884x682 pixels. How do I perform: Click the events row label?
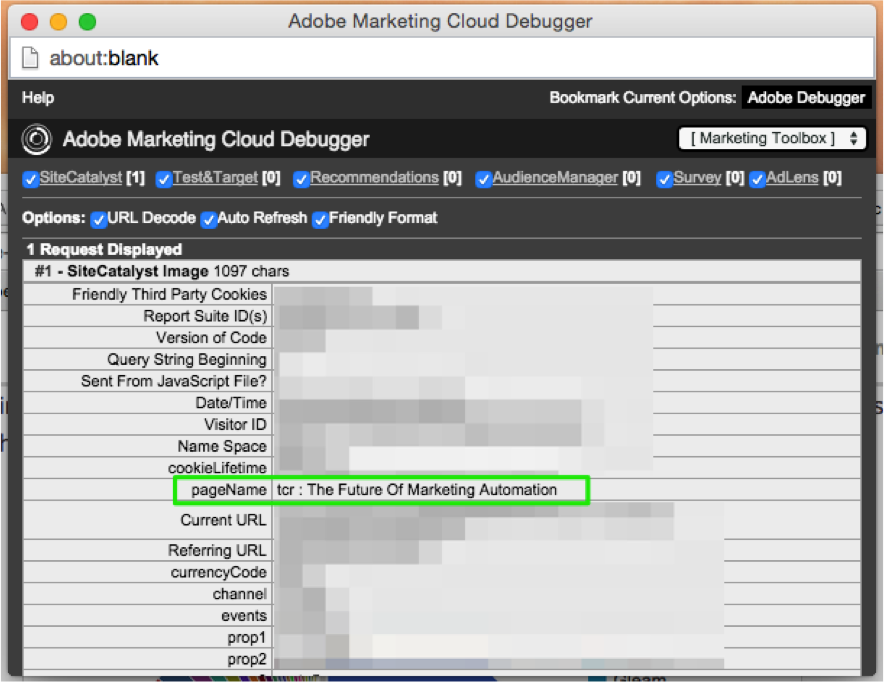tap(244, 615)
